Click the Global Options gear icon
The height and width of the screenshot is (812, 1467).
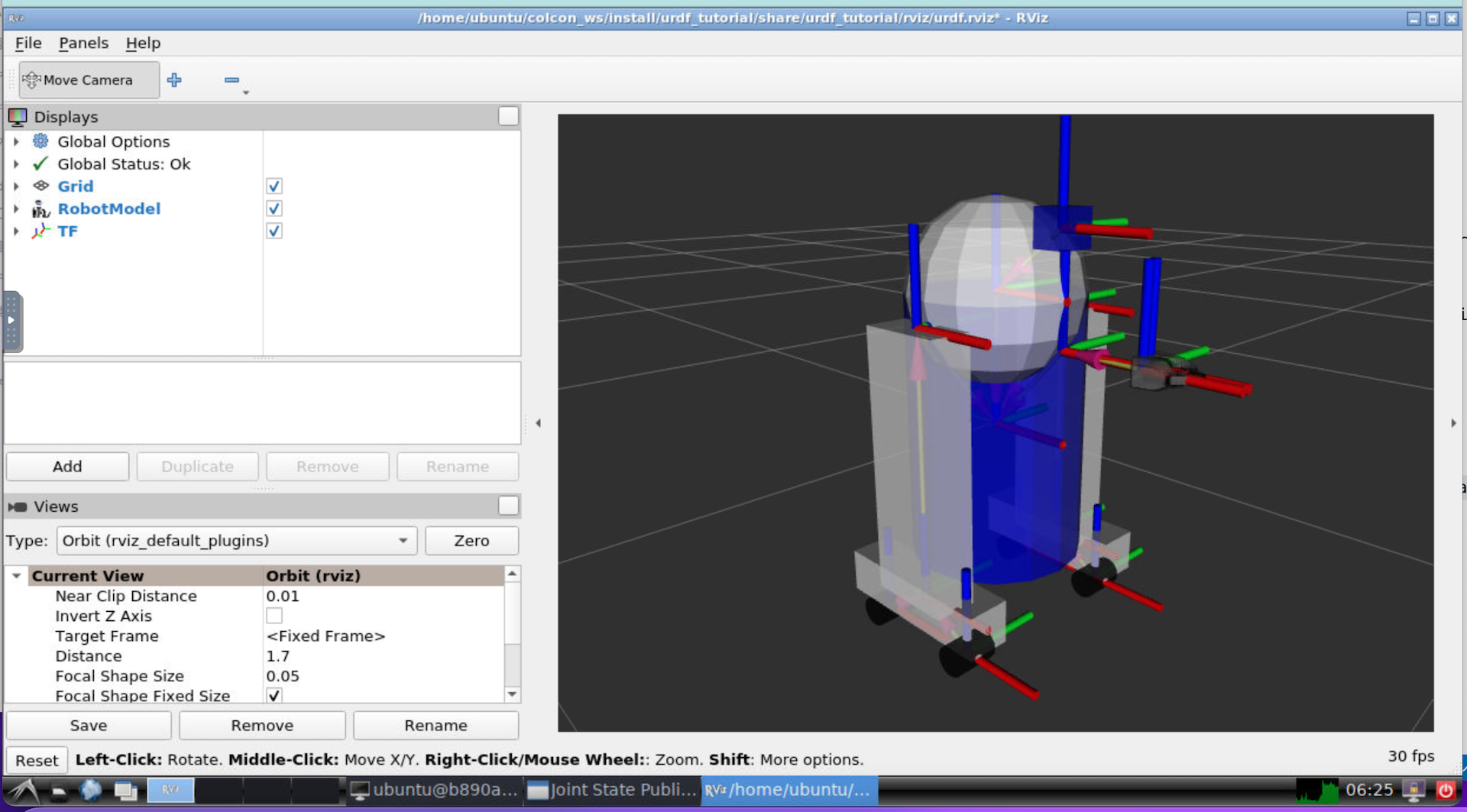40,141
